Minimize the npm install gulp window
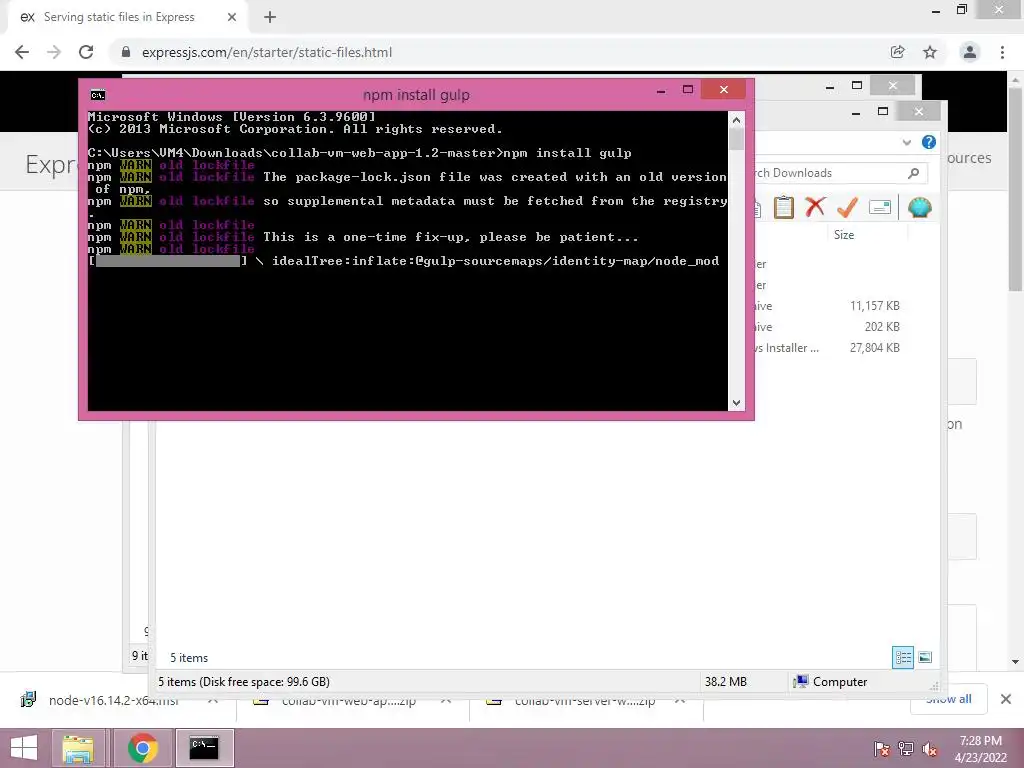This screenshot has height=768, width=1024. tap(661, 91)
